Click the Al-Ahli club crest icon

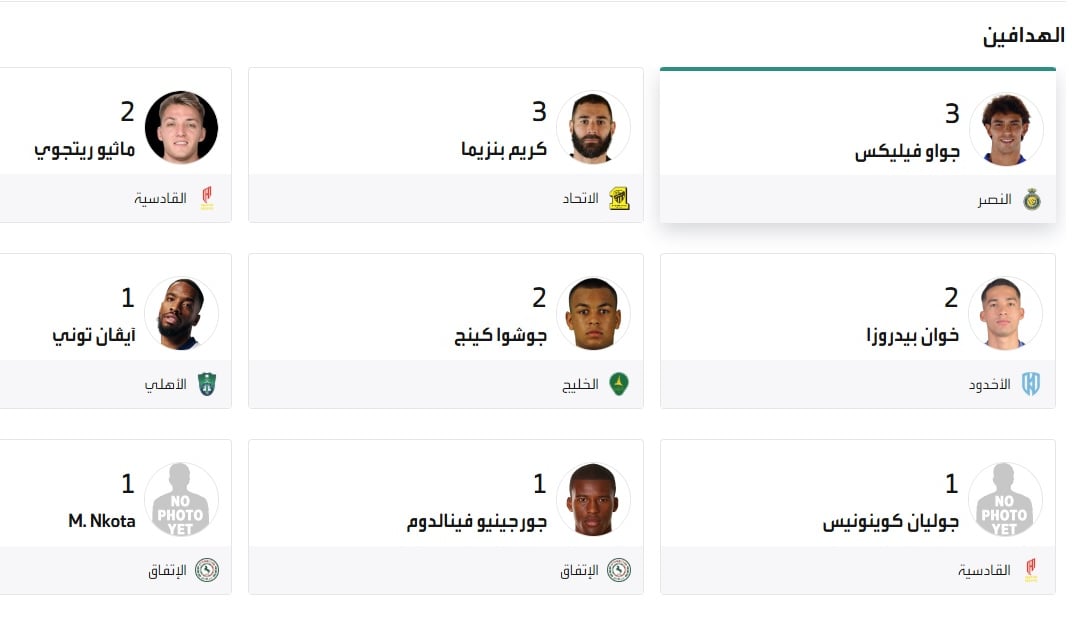207,384
